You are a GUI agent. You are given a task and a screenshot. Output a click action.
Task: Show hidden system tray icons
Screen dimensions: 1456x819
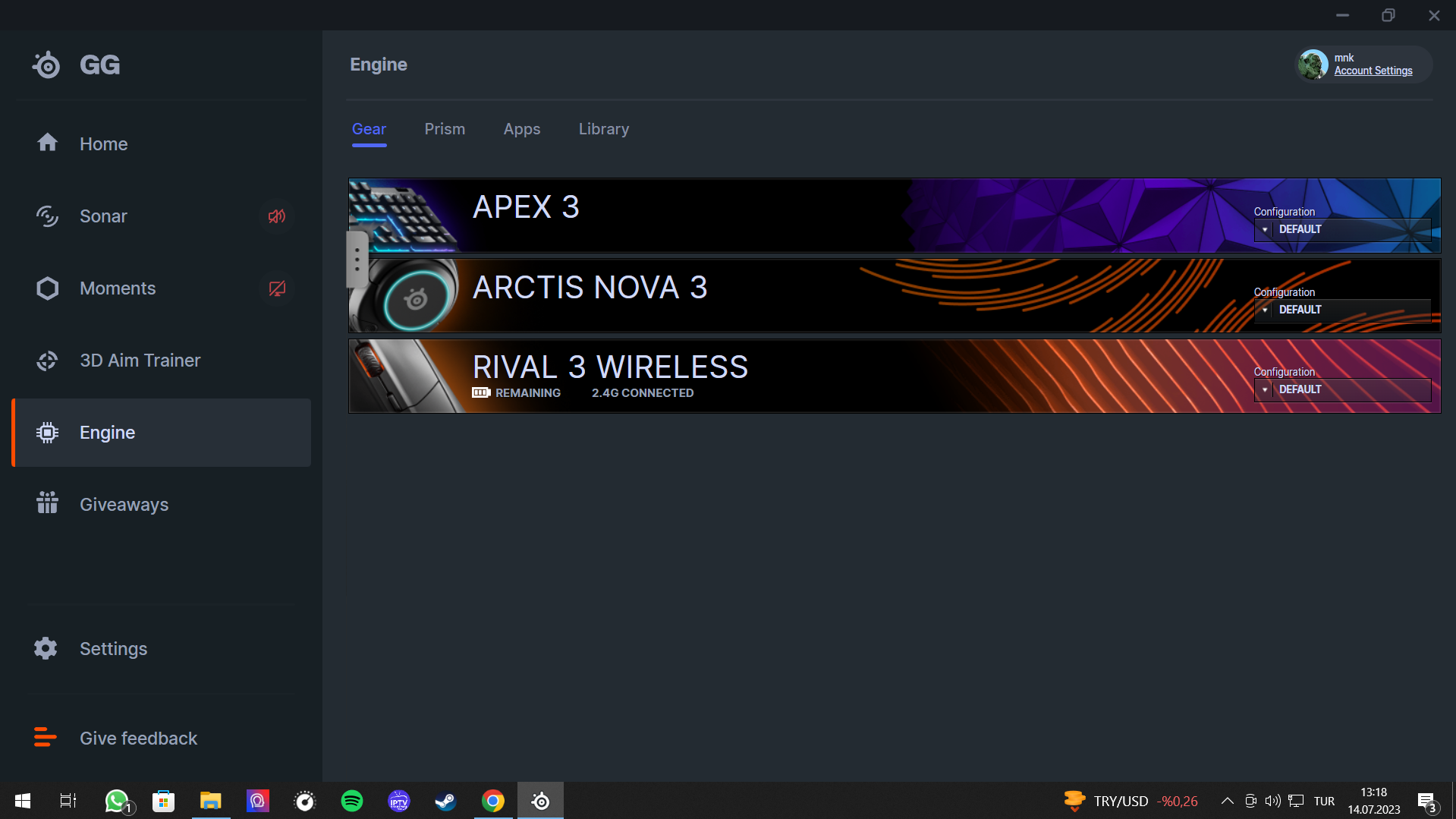pos(1227,801)
